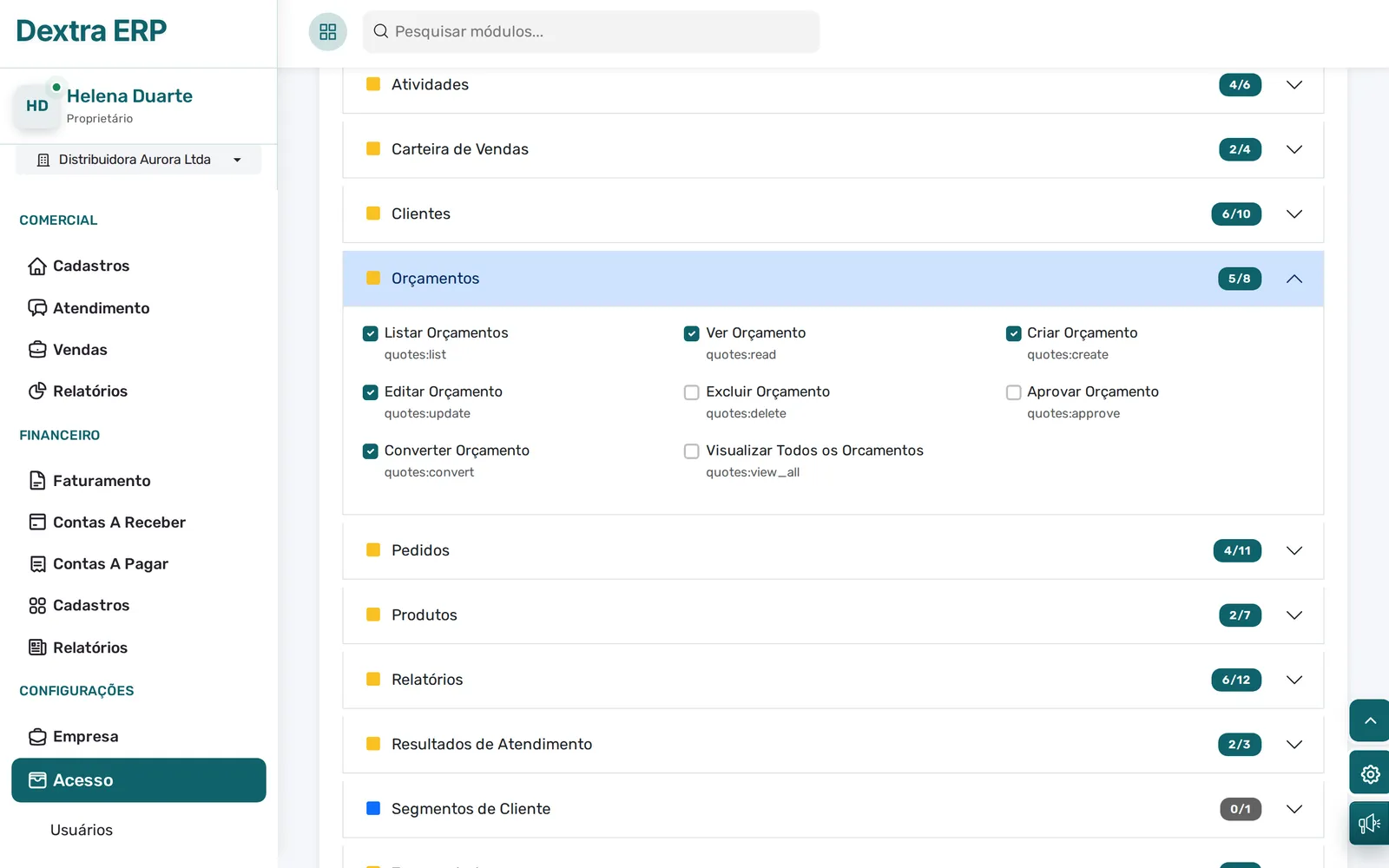The height and width of the screenshot is (868, 1389).
Task: Open the modules grid icon
Action: (327, 32)
